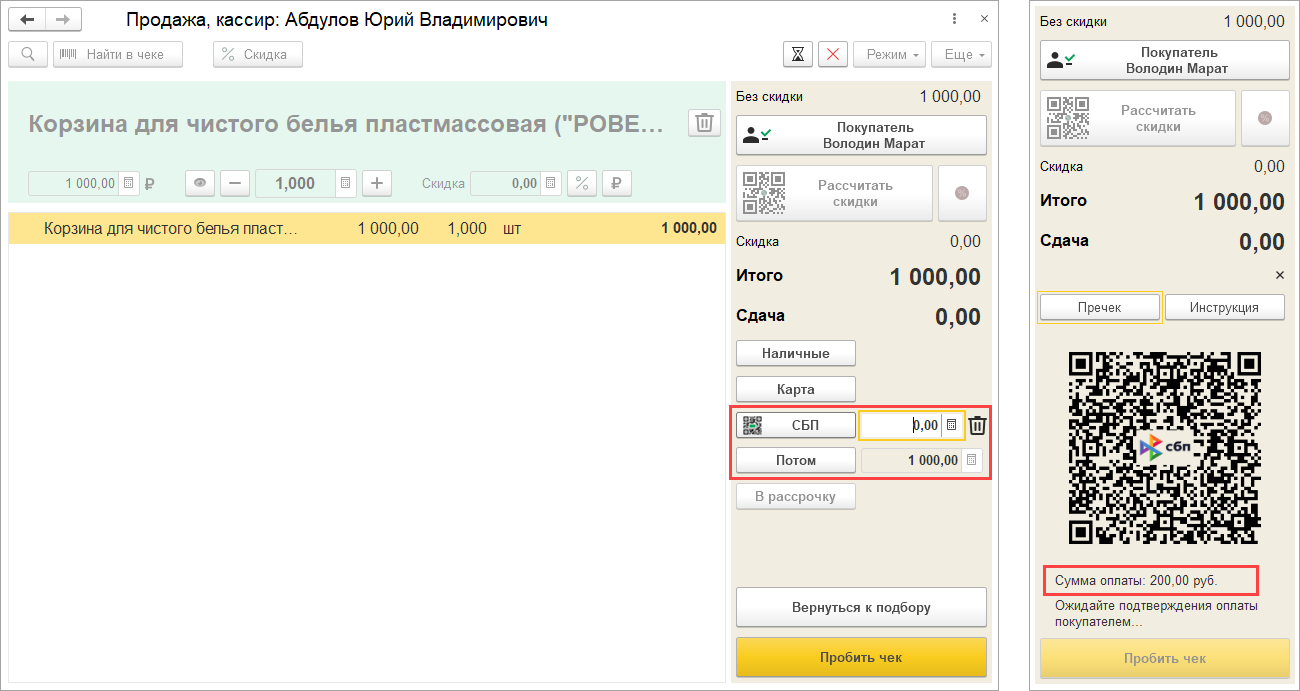The image size is (1300, 691).
Task: Click Покупатель Володин Марат in the main window
Action: point(861,135)
